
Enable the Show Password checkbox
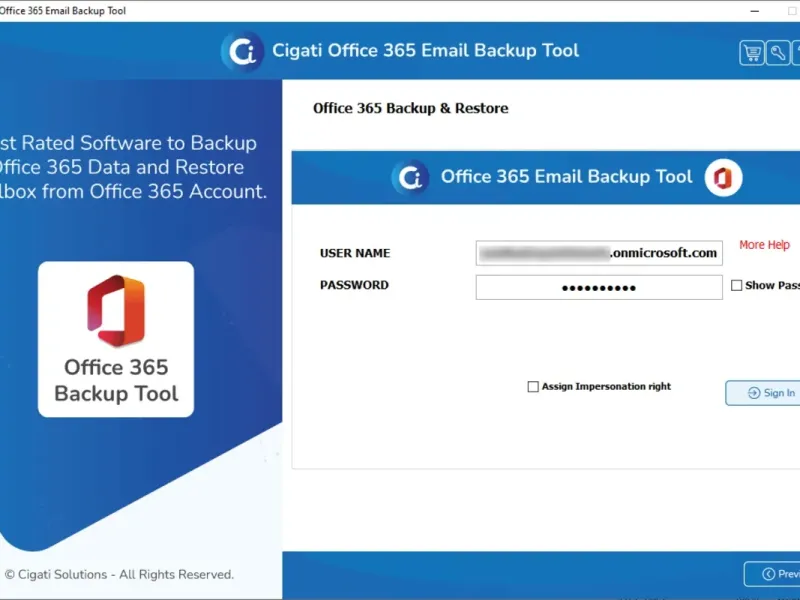tap(736, 285)
